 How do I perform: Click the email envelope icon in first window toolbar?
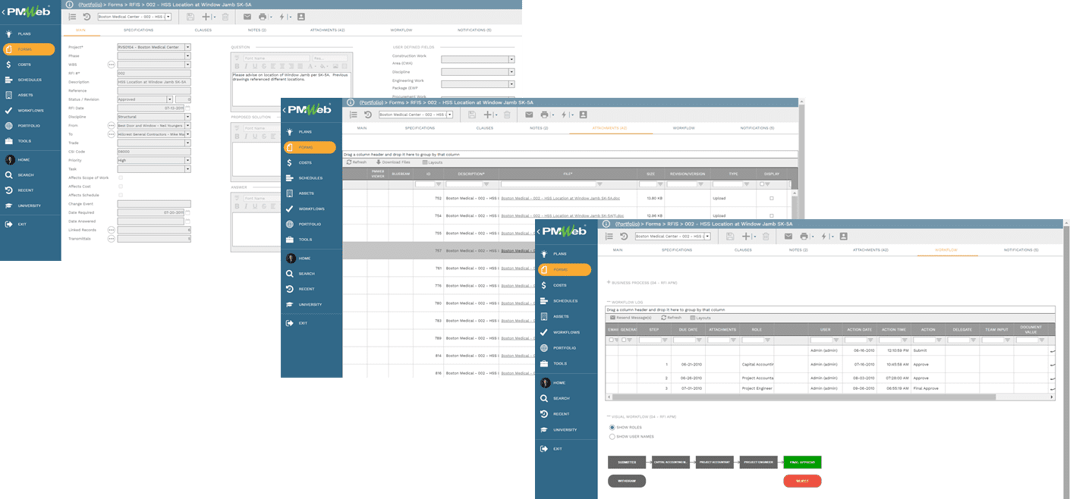point(247,17)
